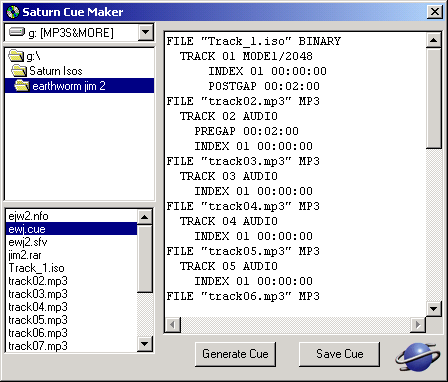Close the Saturn Cue Maker window
This screenshot has height=382, width=448.
(435, 12)
